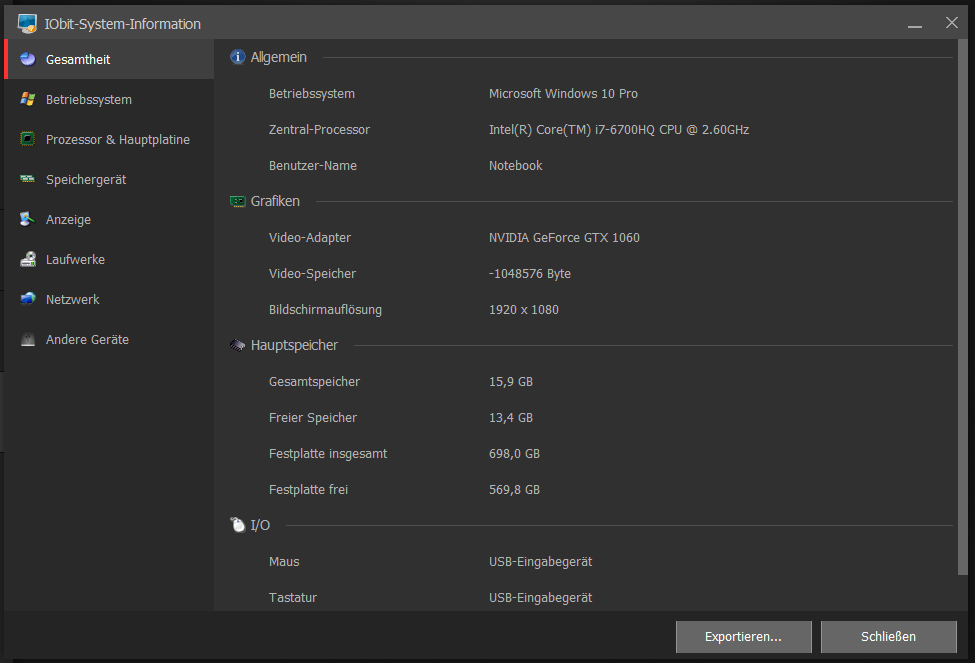Click the Hauptspeicher section heading

294,345
